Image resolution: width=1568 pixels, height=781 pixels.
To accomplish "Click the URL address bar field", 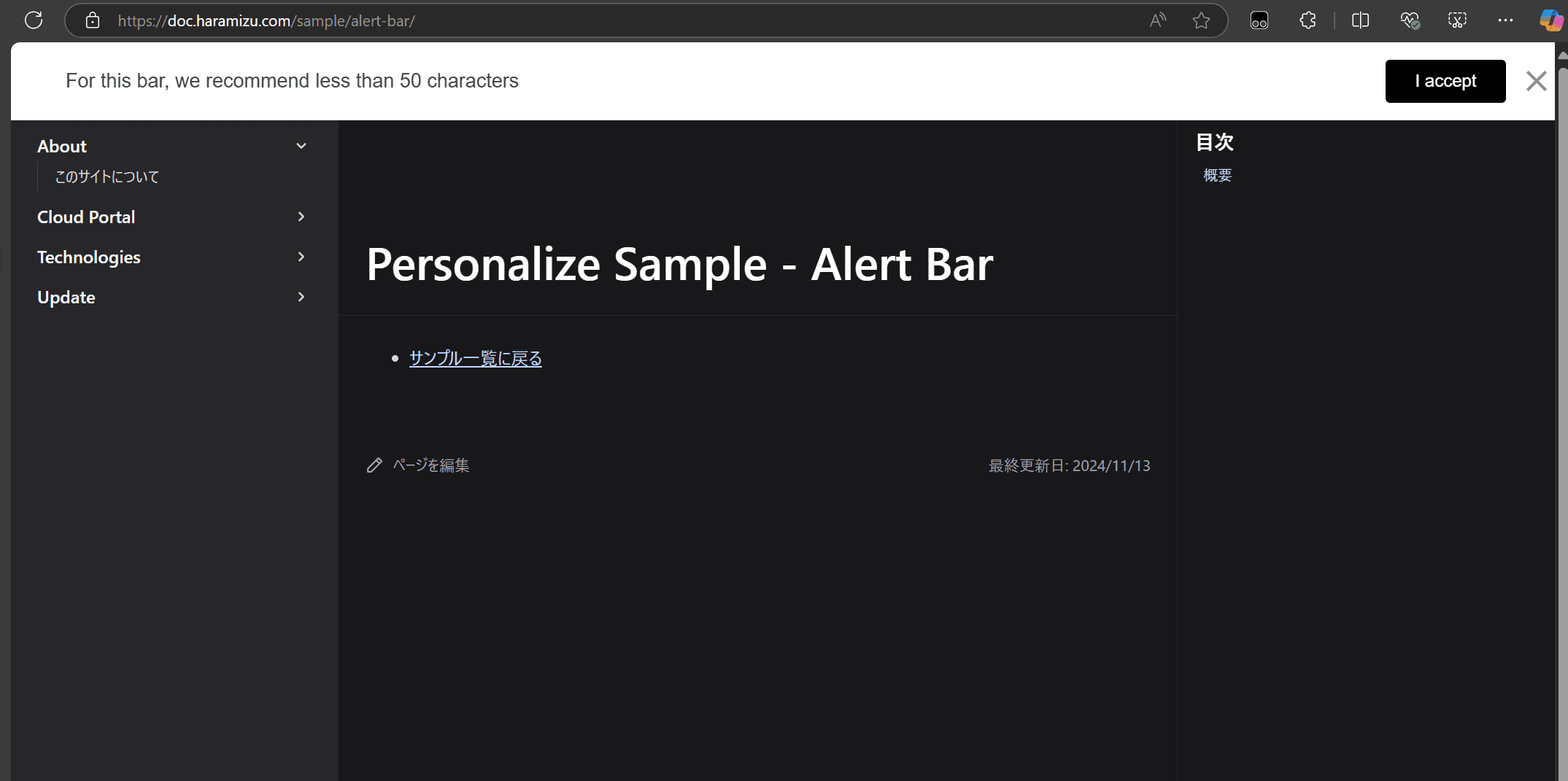I will [x=584, y=20].
